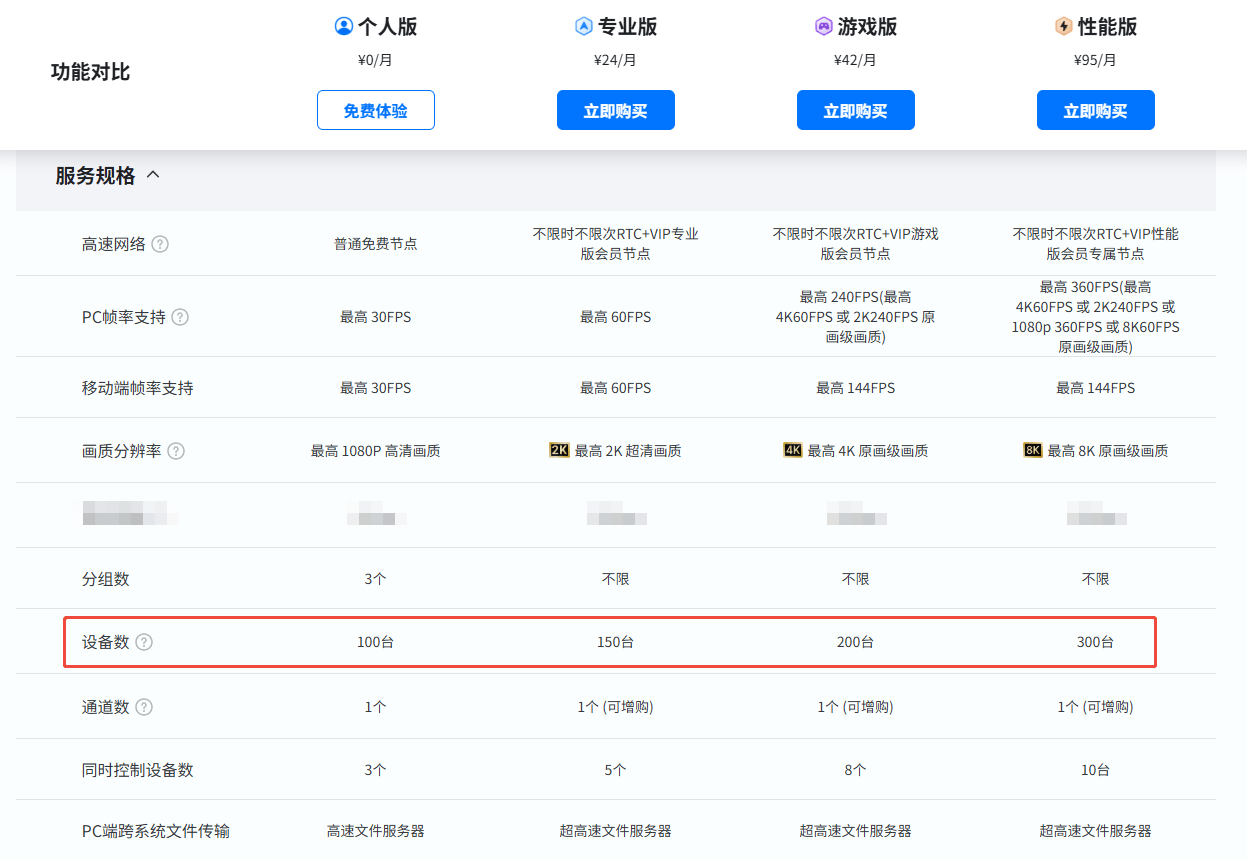The height and width of the screenshot is (859, 1247).
Task: Click the 专业版 plan badge icon
Action: (584, 27)
